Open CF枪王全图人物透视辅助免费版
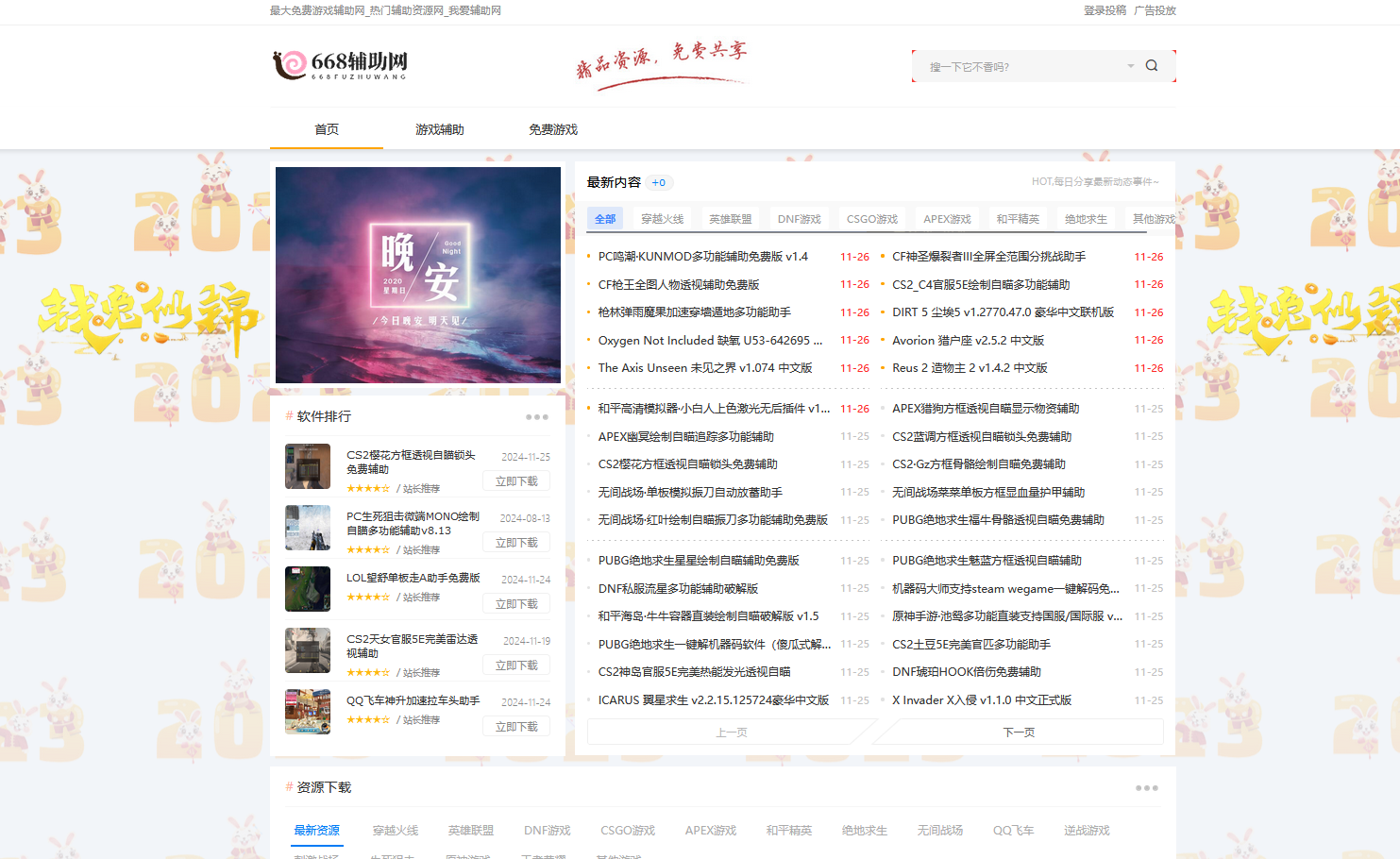The height and width of the screenshot is (859, 1400). point(679,285)
